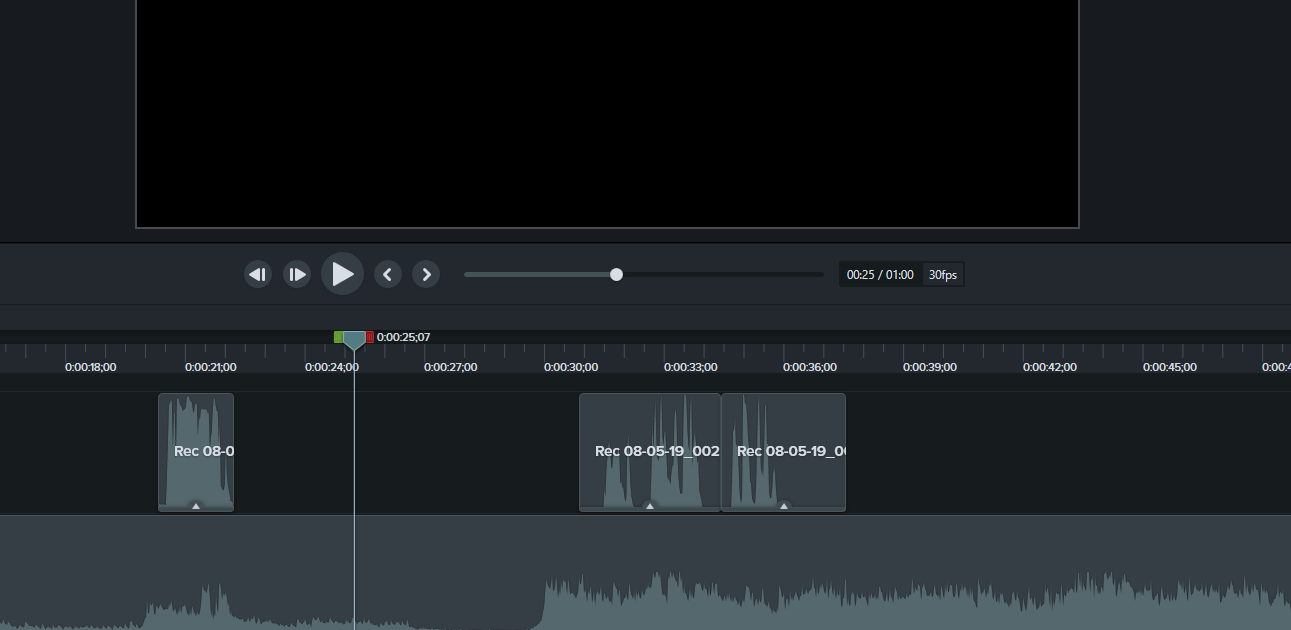Screen dimensions: 1291x630
Task: Jump to next clip with right chevron
Action: (426, 274)
